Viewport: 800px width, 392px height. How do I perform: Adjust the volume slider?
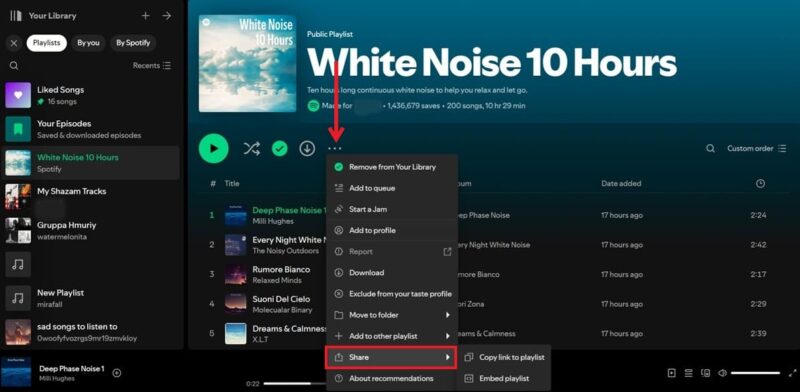[755, 373]
